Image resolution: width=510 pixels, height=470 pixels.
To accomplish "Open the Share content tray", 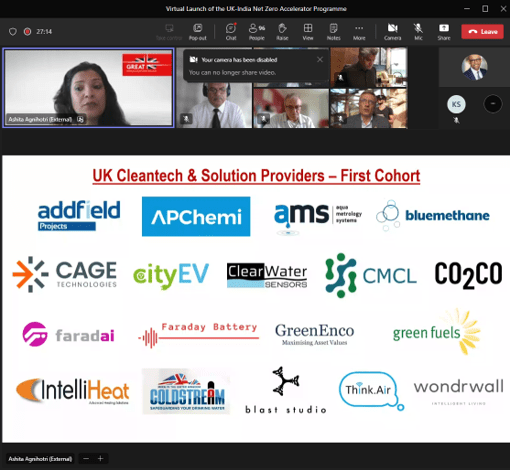I will 444,32.
